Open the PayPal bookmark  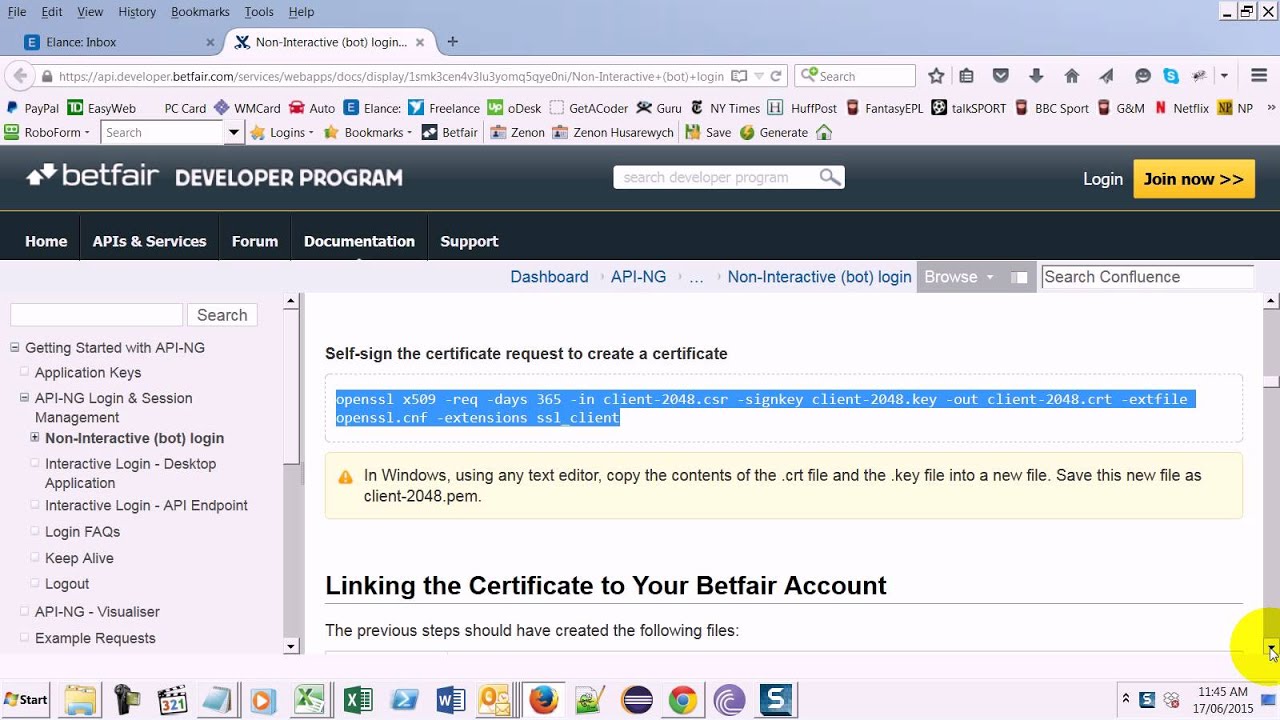click(32, 108)
